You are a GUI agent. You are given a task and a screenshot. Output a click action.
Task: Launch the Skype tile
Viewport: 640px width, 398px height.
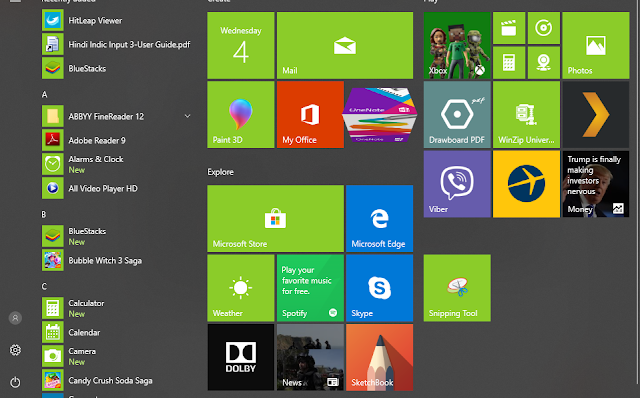pos(380,288)
